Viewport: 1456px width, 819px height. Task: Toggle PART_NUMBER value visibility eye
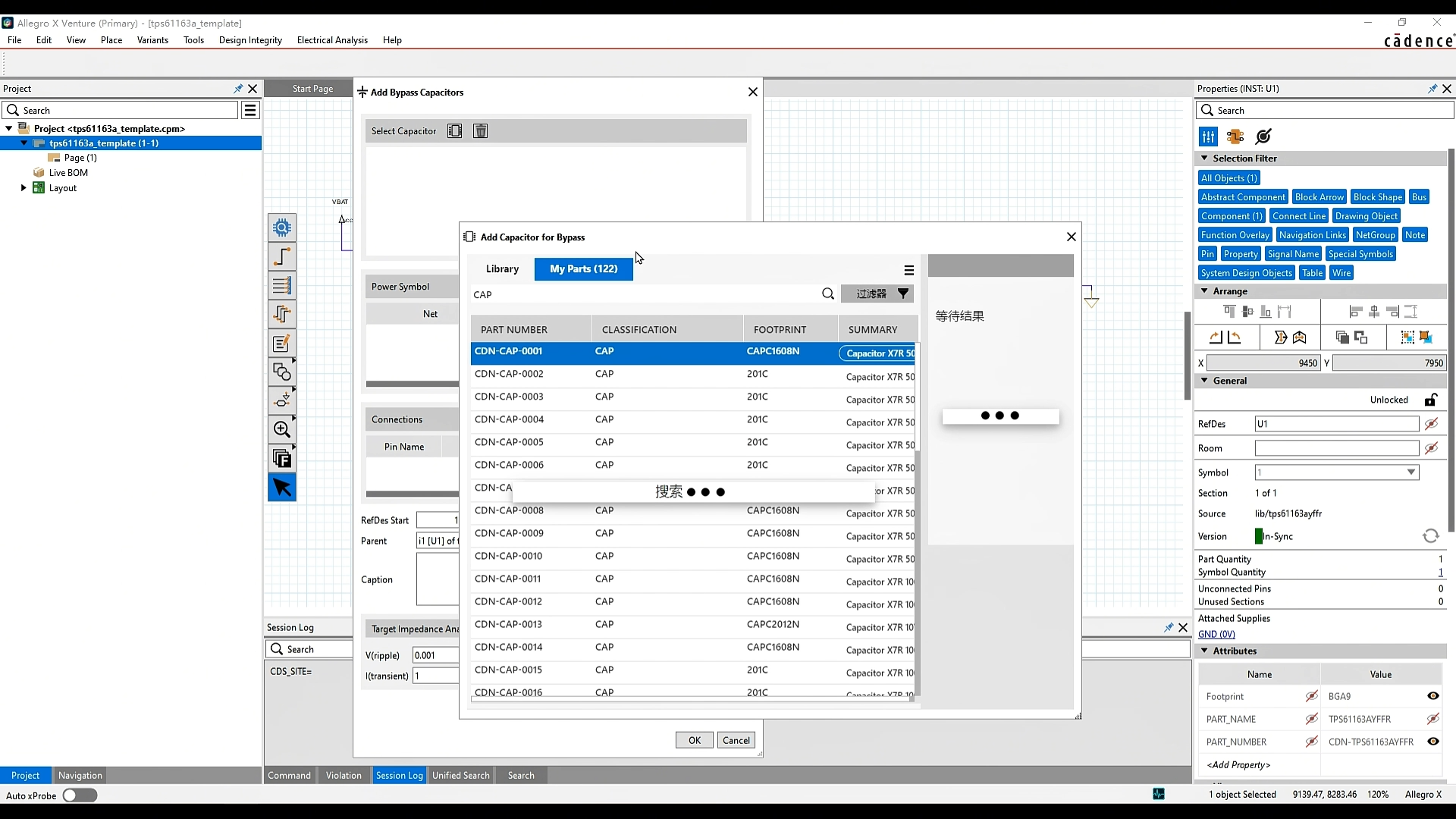click(x=1433, y=742)
